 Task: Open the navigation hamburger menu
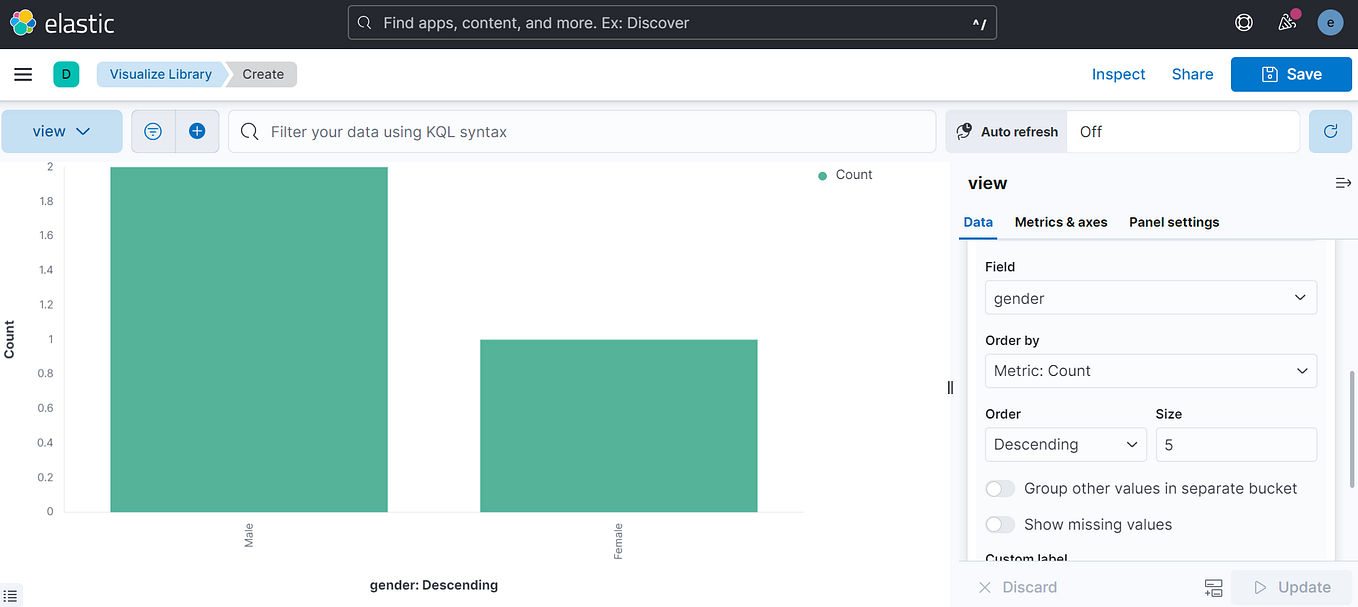[x=23, y=74]
